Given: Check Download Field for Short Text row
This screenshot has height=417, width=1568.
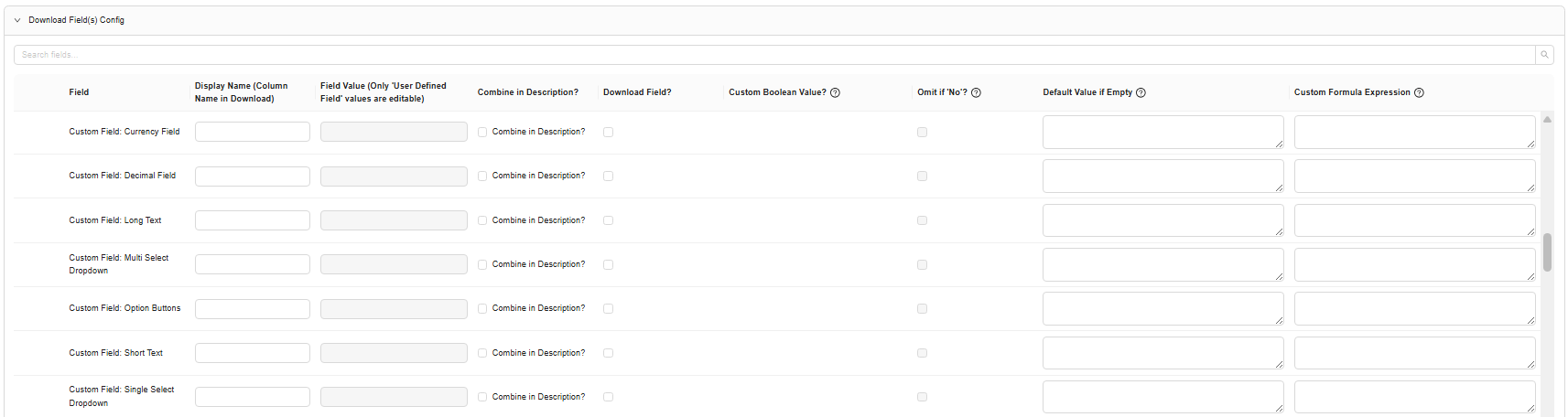Looking at the screenshot, I should click(x=608, y=353).
